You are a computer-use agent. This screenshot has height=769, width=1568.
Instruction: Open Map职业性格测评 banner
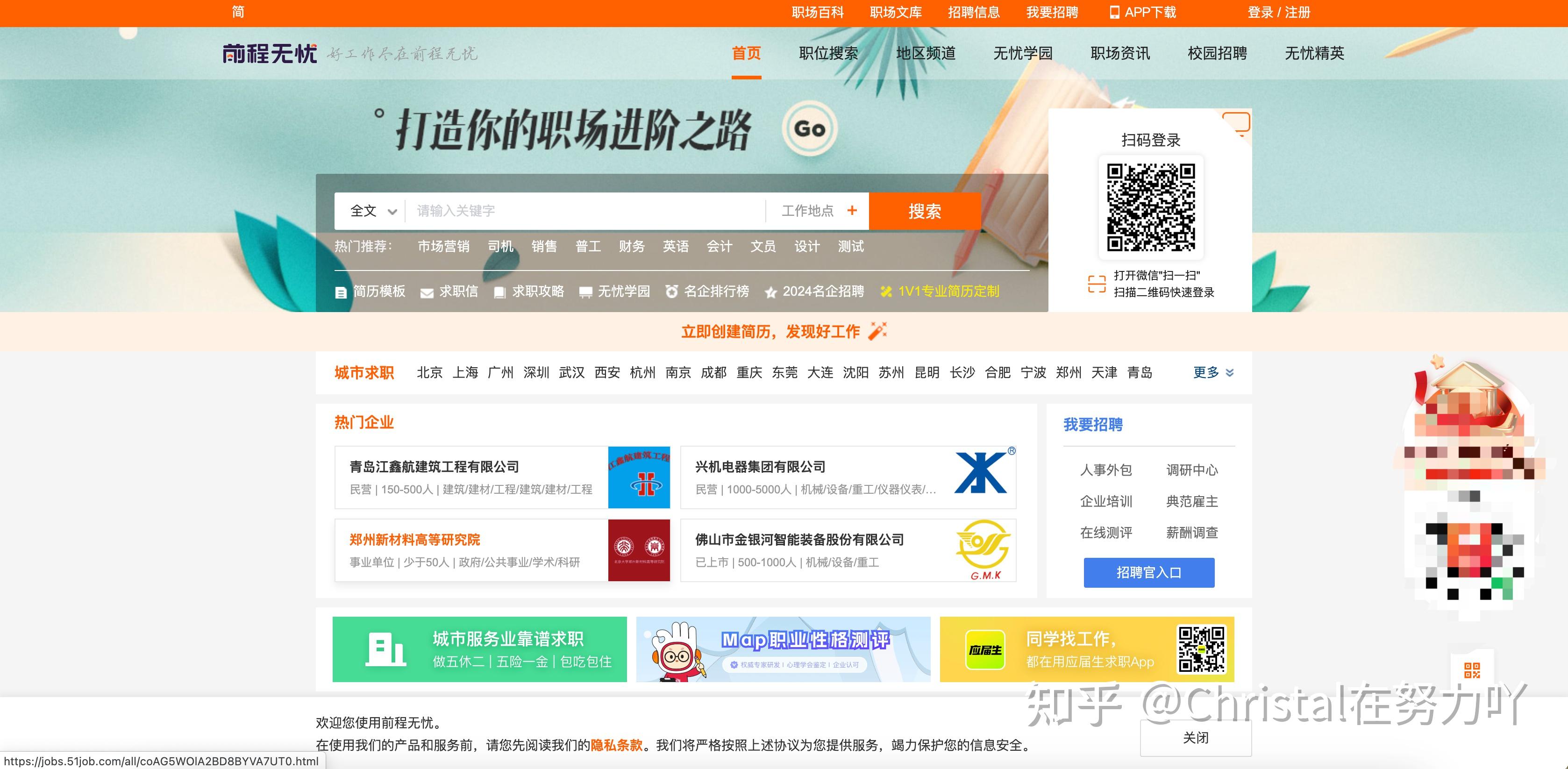pyautogui.click(x=783, y=649)
